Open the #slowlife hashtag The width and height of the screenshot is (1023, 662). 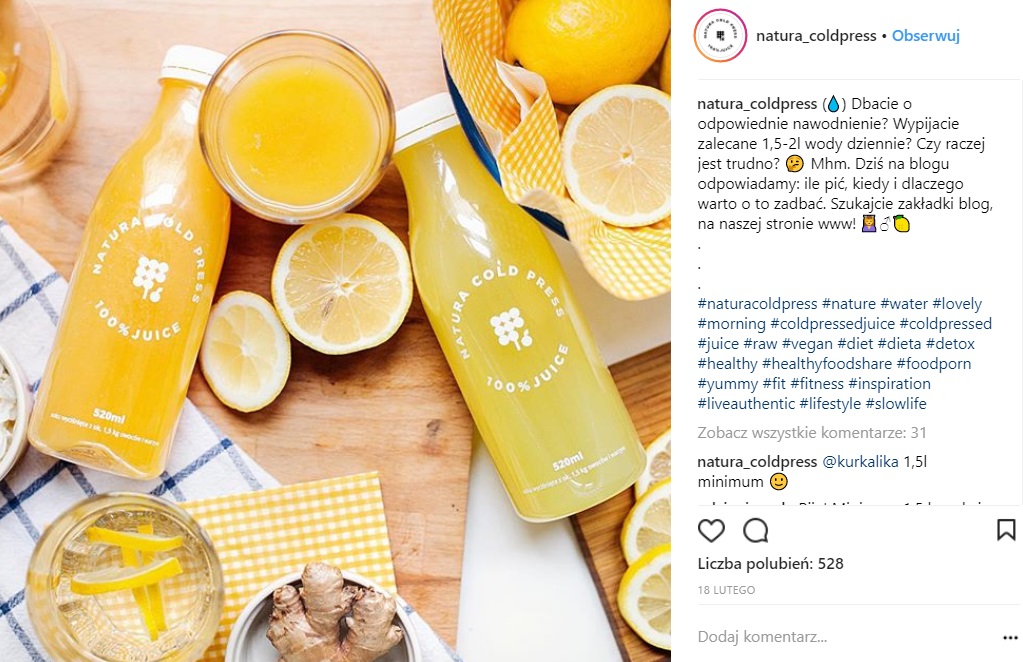pos(896,403)
